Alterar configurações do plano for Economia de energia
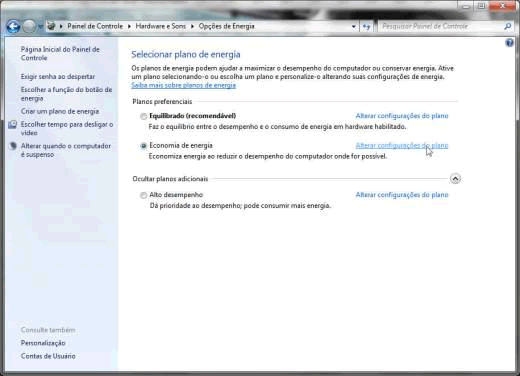This screenshot has height=376, width=520. pos(402,145)
